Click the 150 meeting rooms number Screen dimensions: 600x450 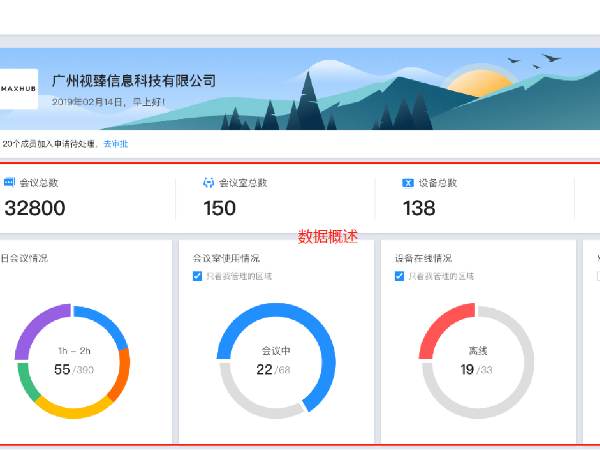tap(219, 208)
